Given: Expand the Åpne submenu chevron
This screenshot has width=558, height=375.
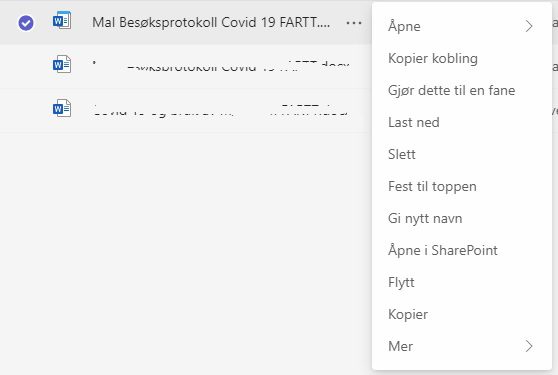Looking at the screenshot, I should click(529, 26).
